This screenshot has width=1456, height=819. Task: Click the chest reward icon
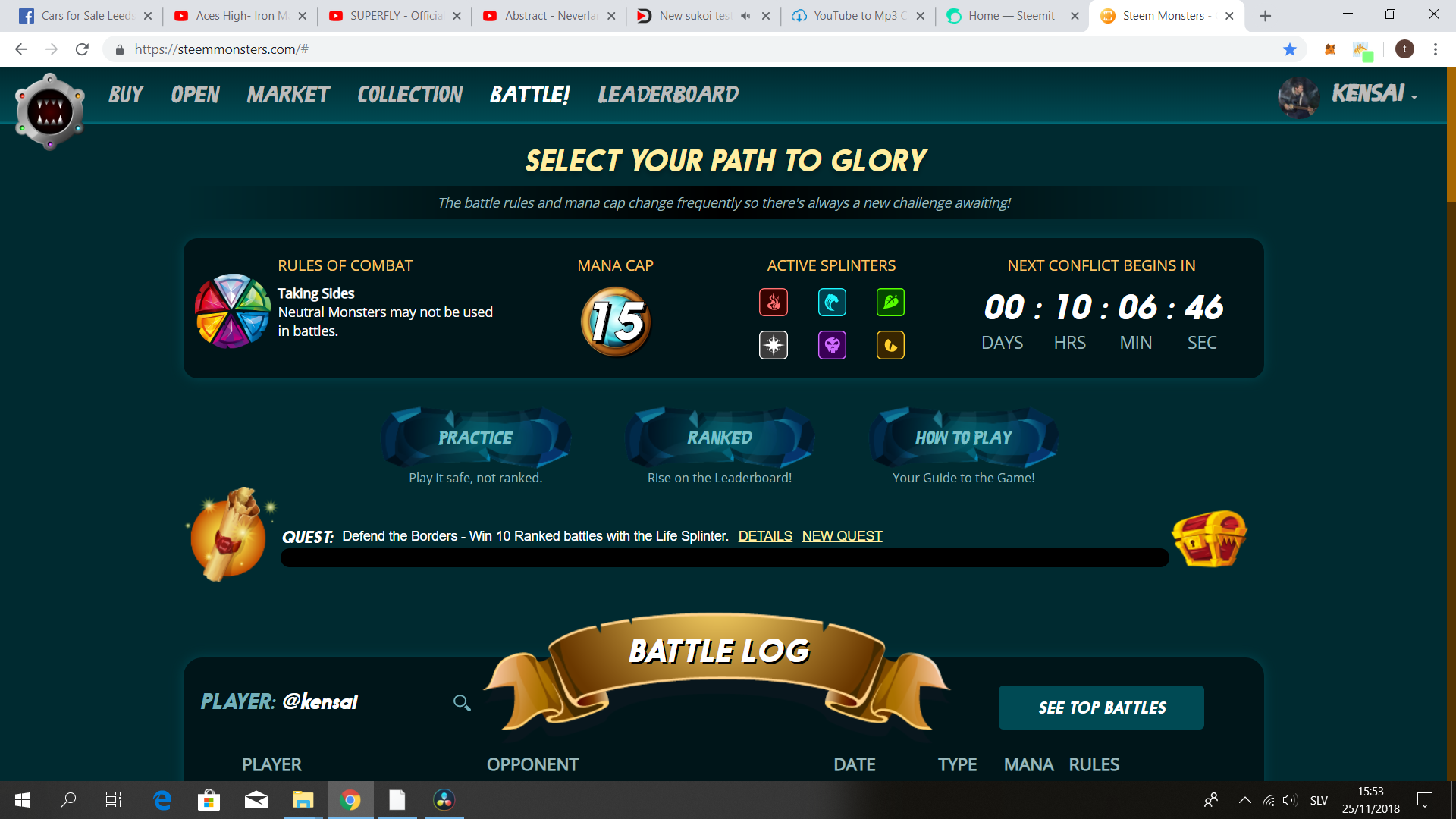(1209, 538)
